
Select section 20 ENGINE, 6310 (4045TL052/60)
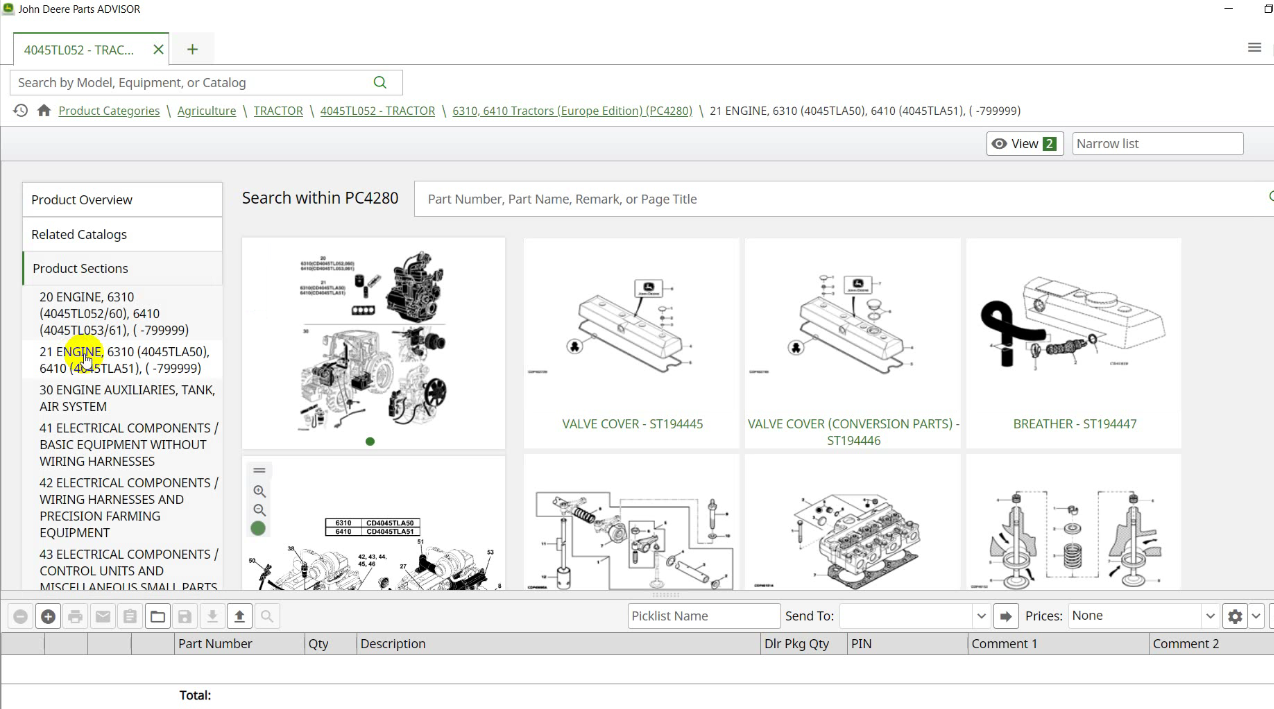point(124,313)
